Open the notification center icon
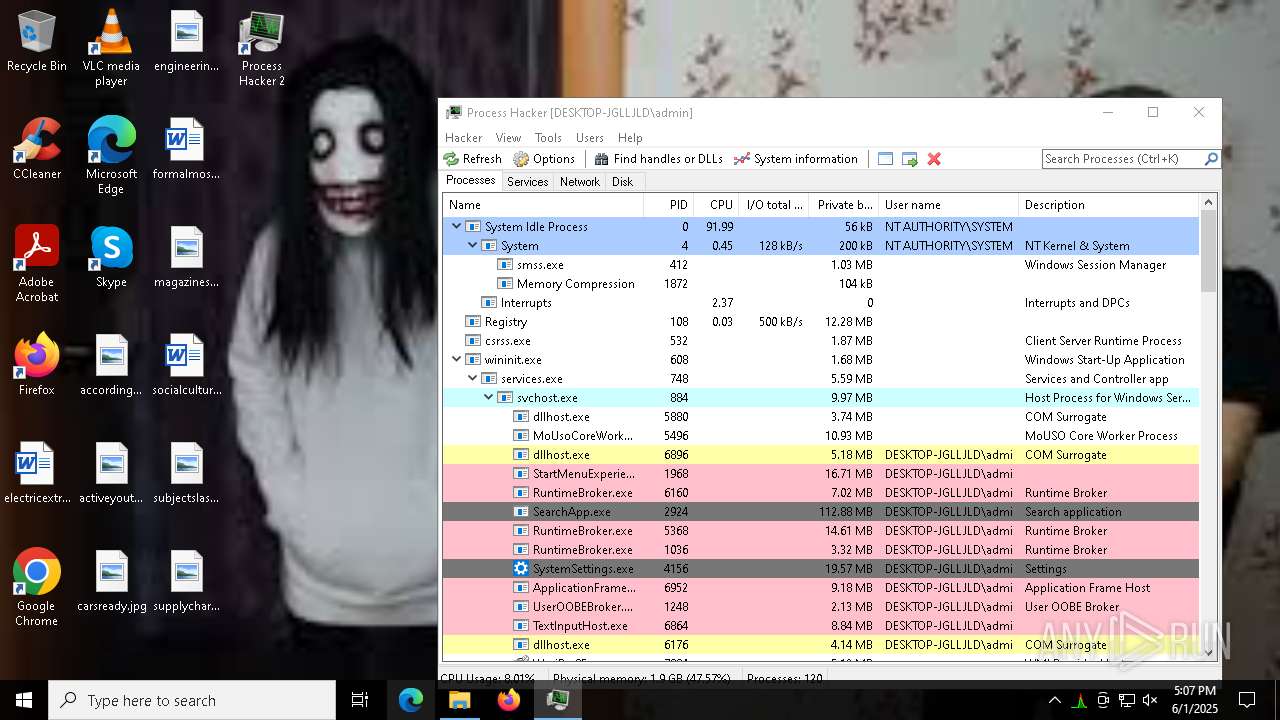 tap(1247, 700)
